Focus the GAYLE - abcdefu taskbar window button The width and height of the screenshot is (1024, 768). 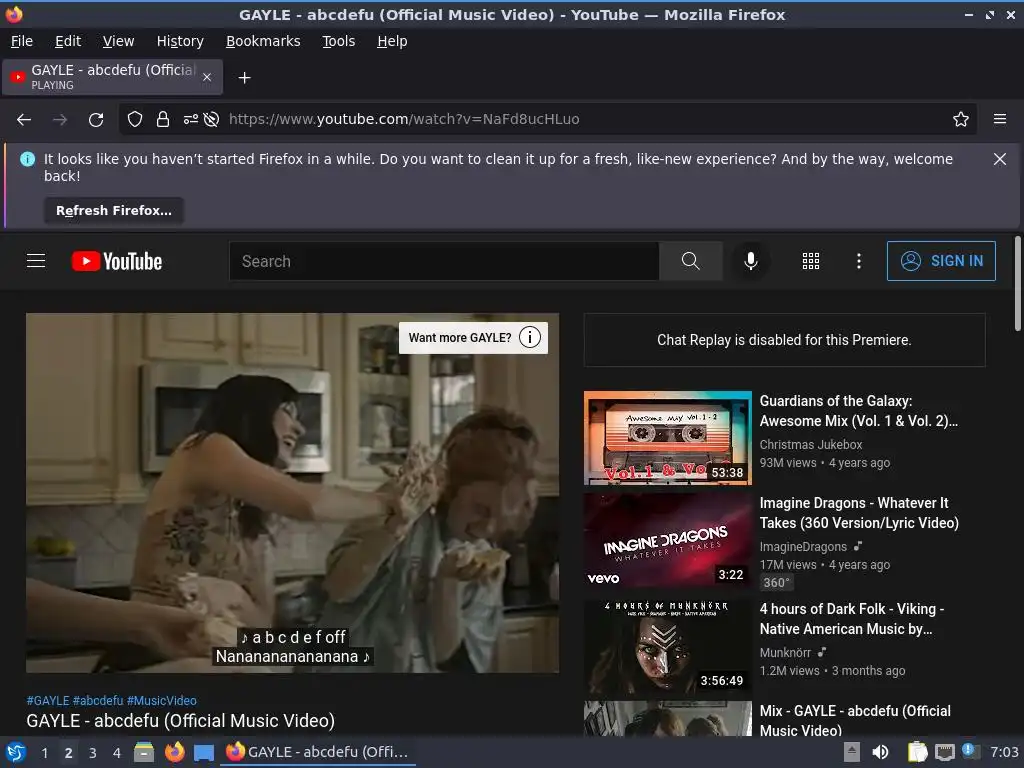coord(319,752)
